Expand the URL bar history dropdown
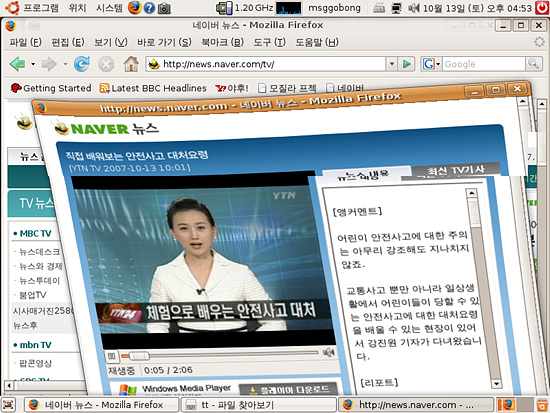 (391, 64)
